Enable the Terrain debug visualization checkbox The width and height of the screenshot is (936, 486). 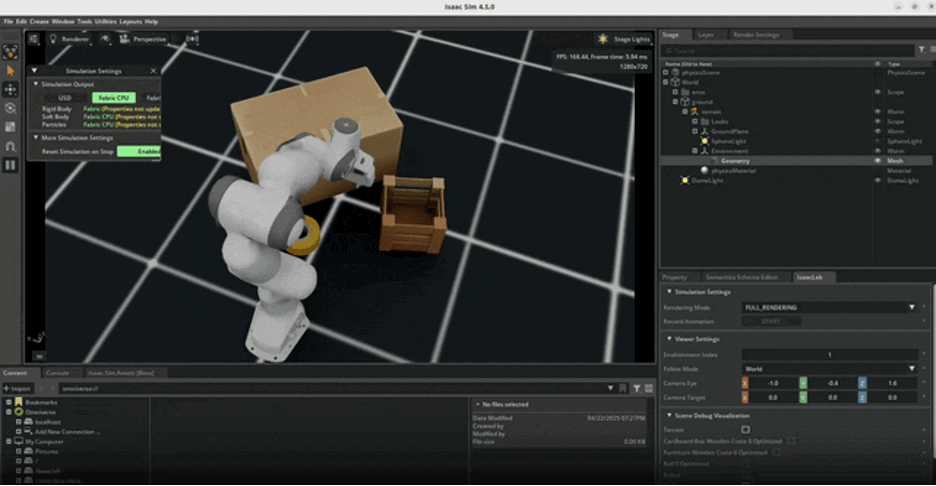click(745, 429)
